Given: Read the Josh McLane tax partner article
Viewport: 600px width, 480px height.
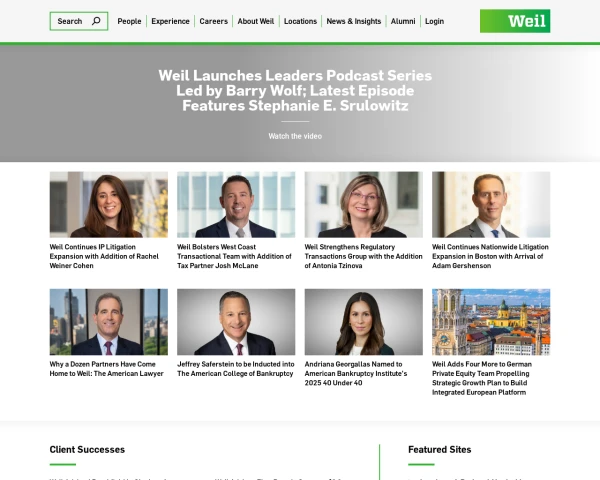Looking at the screenshot, I should [234, 256].
